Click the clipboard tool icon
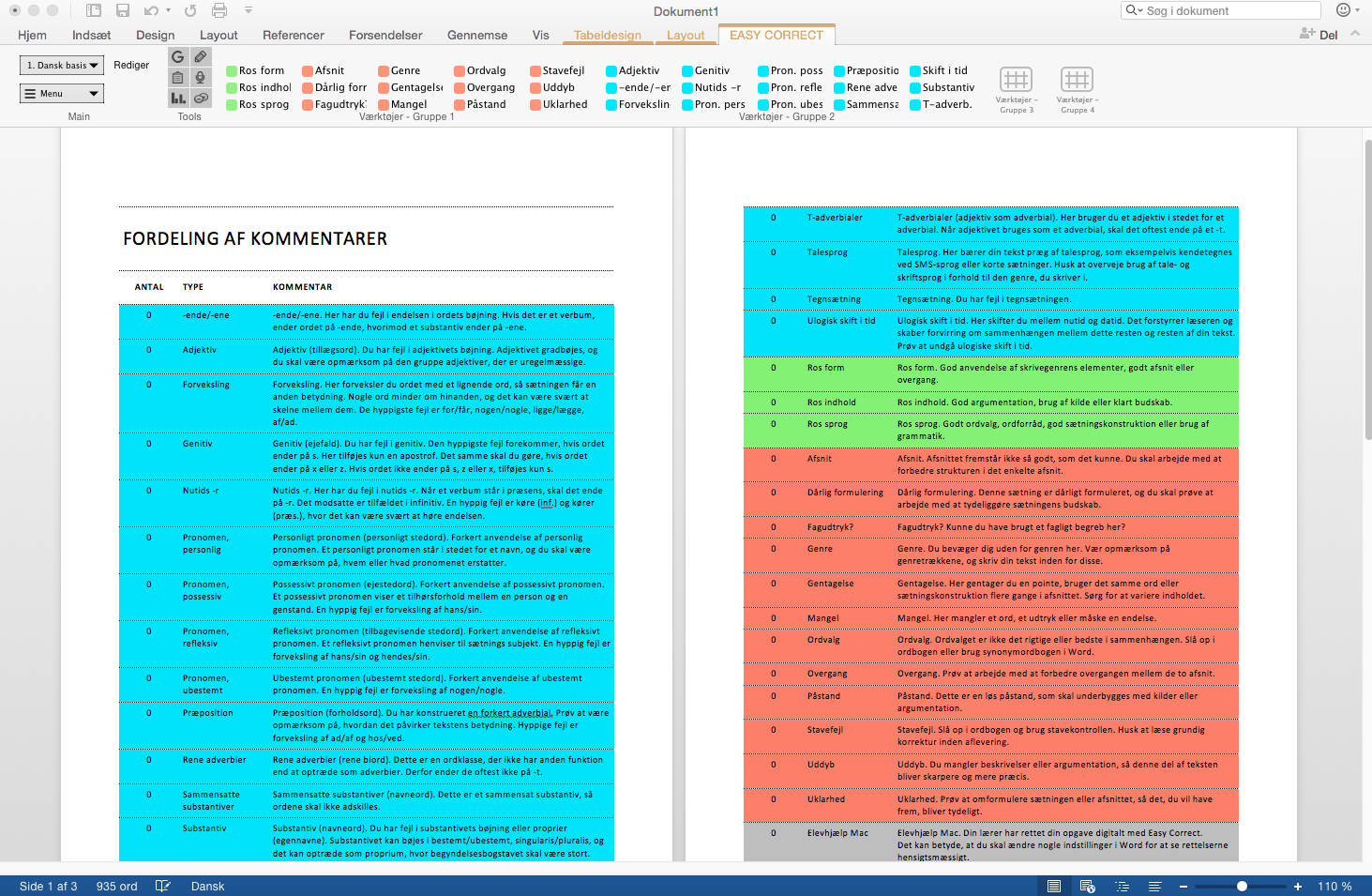Image resolution: width=1372 pixels, height=896 pixels. (x=178, y=77)
